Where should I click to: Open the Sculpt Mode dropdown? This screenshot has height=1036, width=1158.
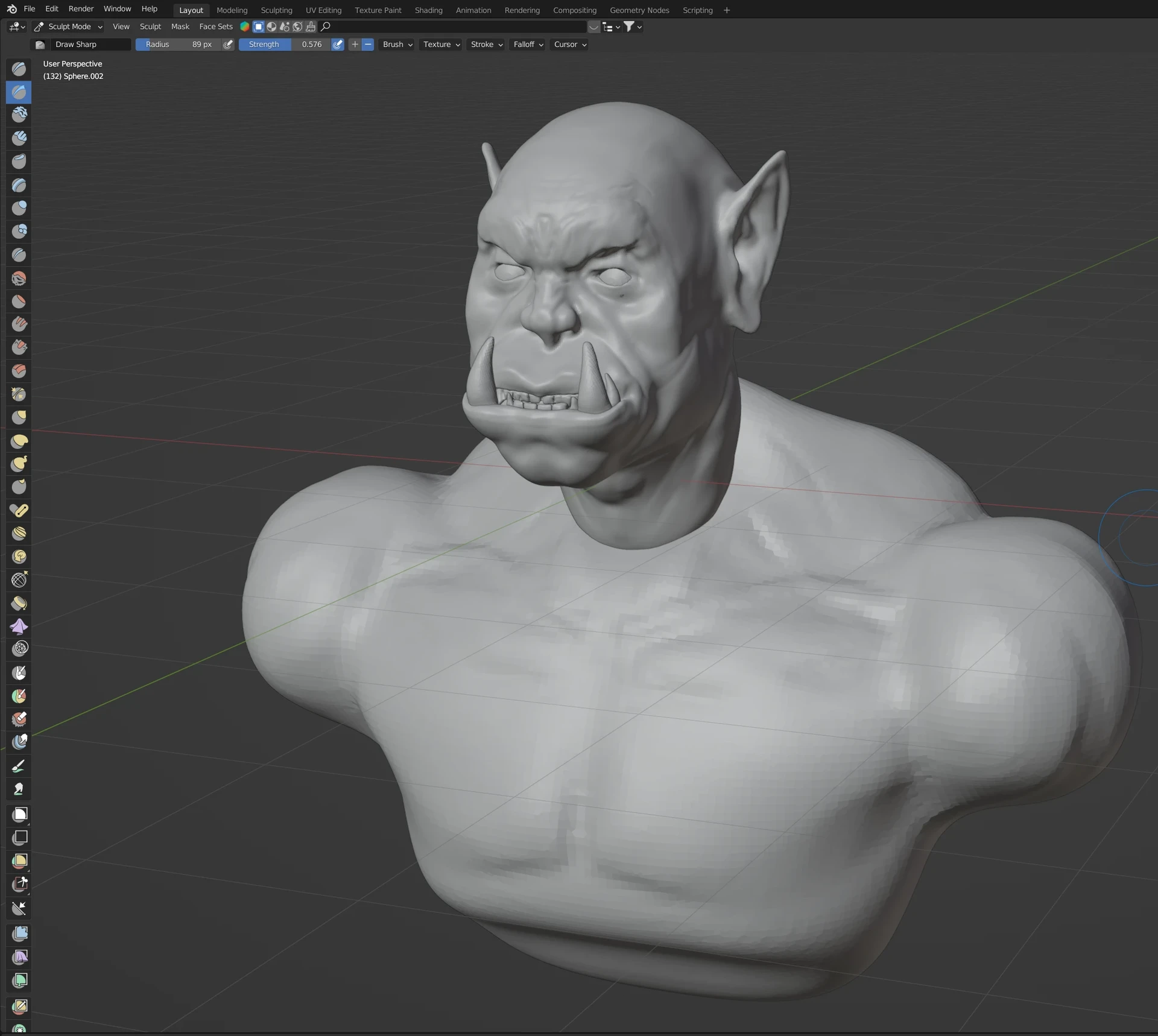point(68,27)
